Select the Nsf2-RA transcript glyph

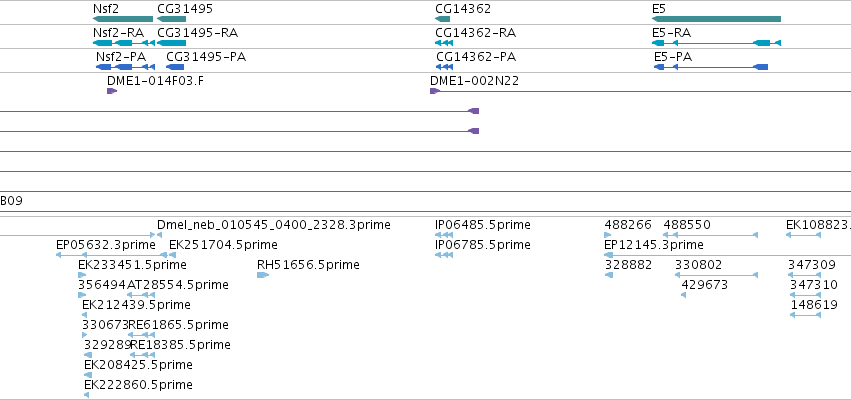coord(124,43)
